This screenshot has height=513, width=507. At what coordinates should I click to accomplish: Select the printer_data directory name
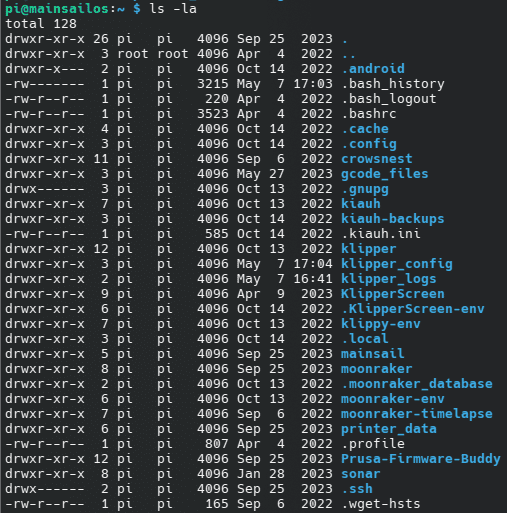[x=389, y=429]
